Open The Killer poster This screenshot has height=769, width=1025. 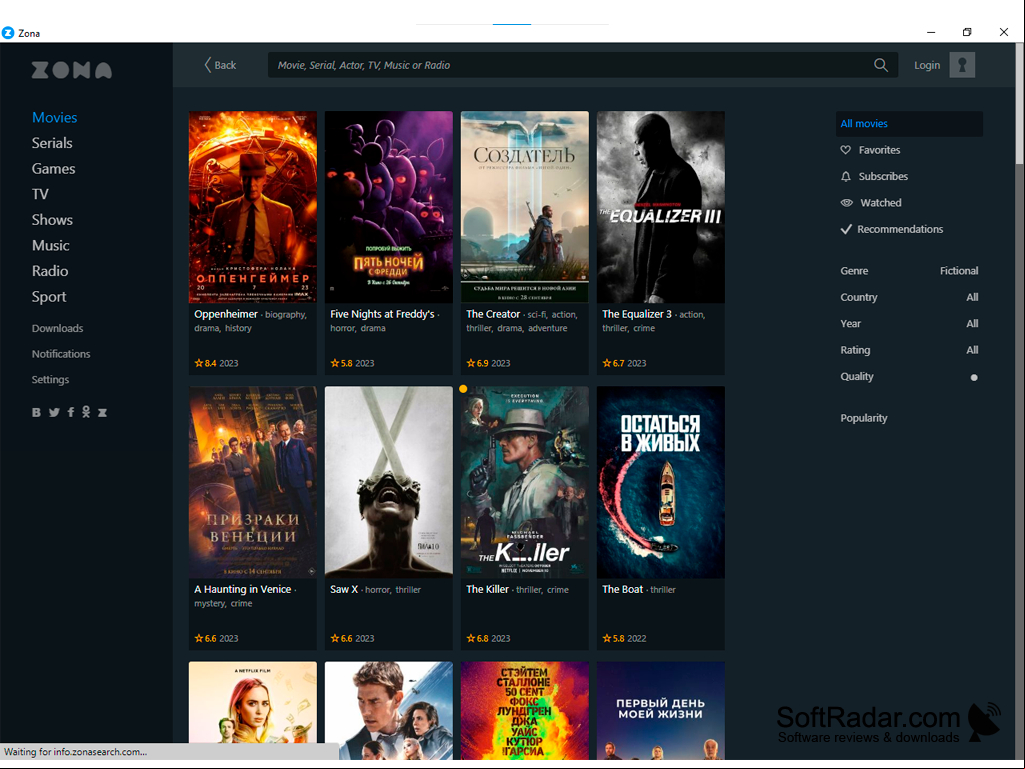pos(524,482)
